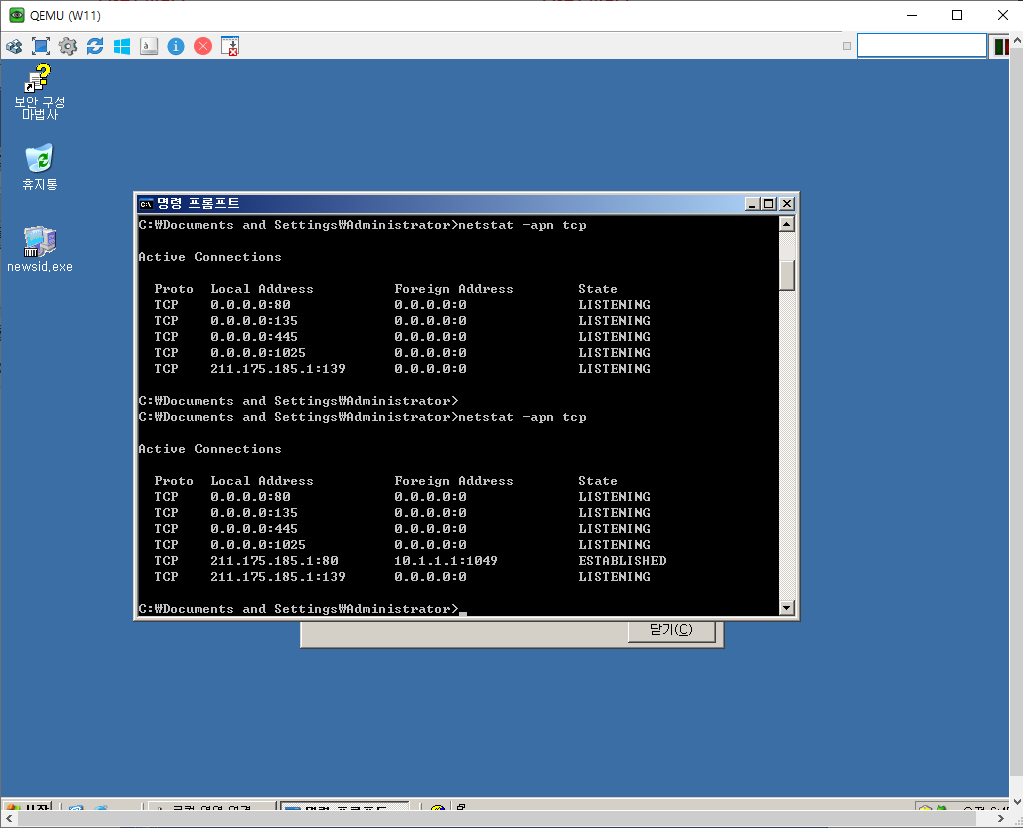The width and height of the screenshot is (1023, 828).
Task: Click the window with red X toolbar icon
Action: click(230, 46)
